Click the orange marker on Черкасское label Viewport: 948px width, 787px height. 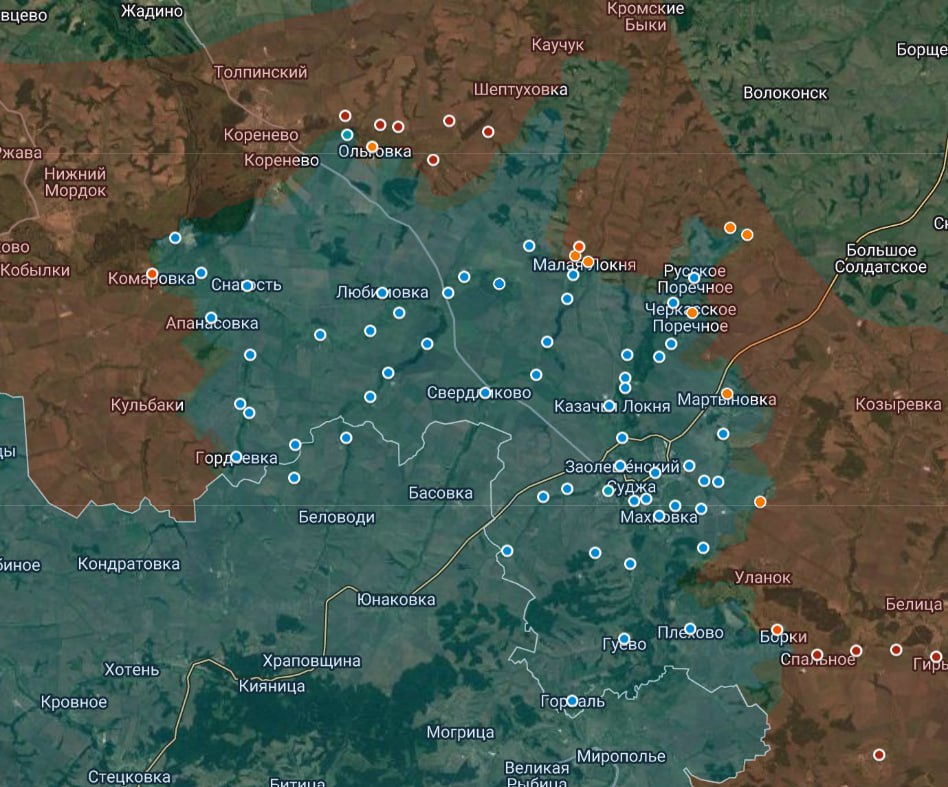692,313
